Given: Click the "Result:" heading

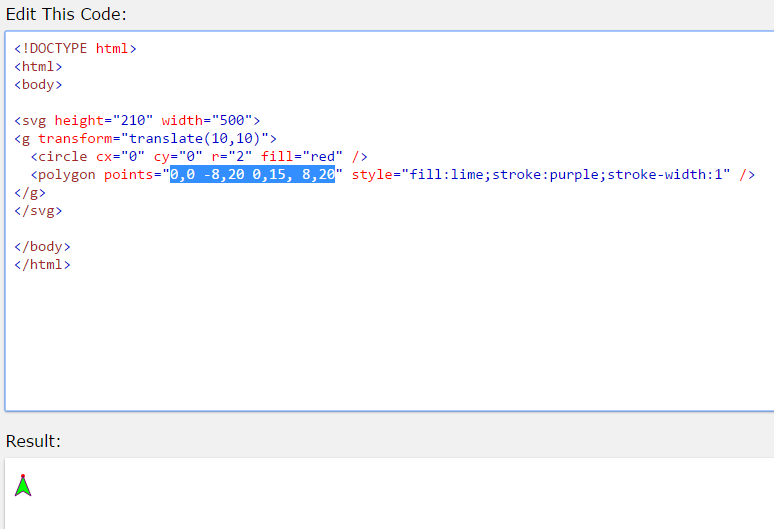Looking at the screenshot, I should click(33, 441).
